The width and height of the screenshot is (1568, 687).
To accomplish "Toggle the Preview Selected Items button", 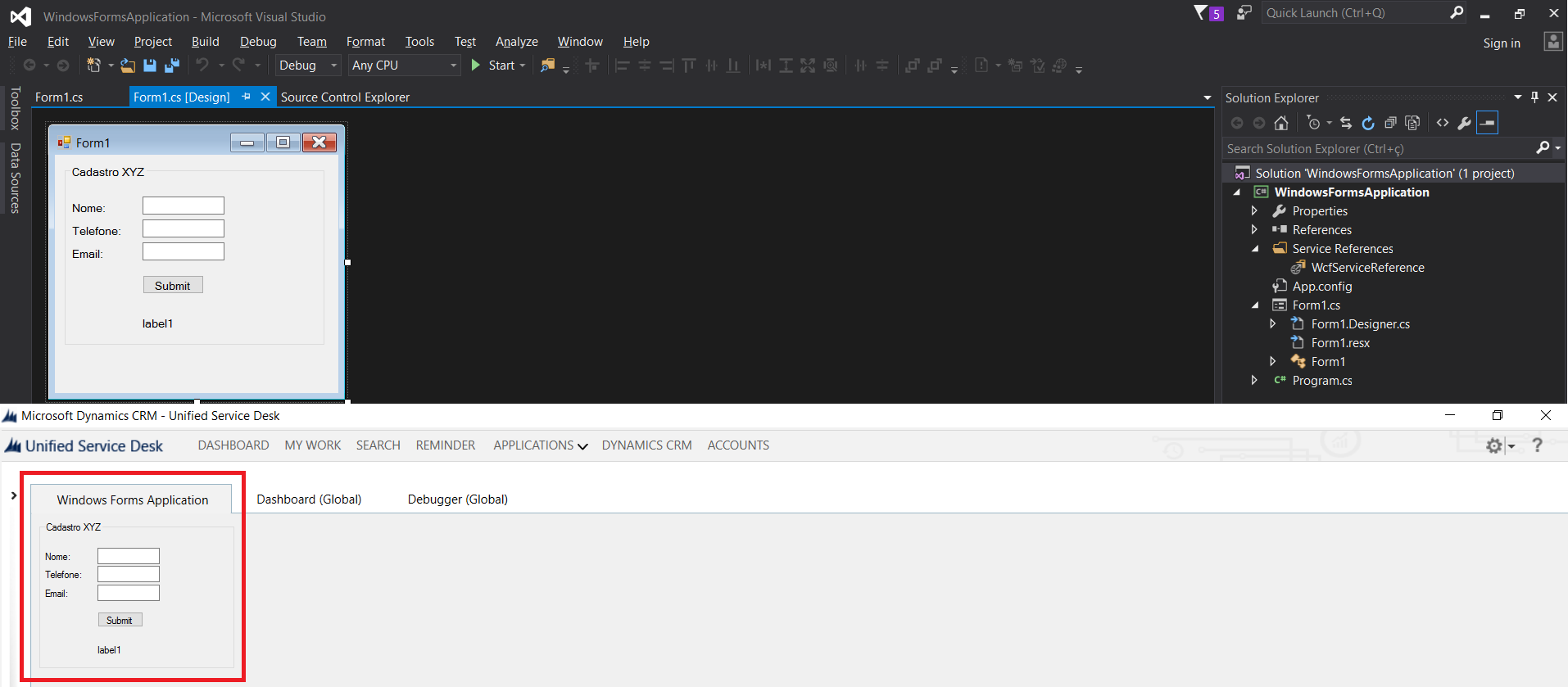I will click(x=1487, y=123).
